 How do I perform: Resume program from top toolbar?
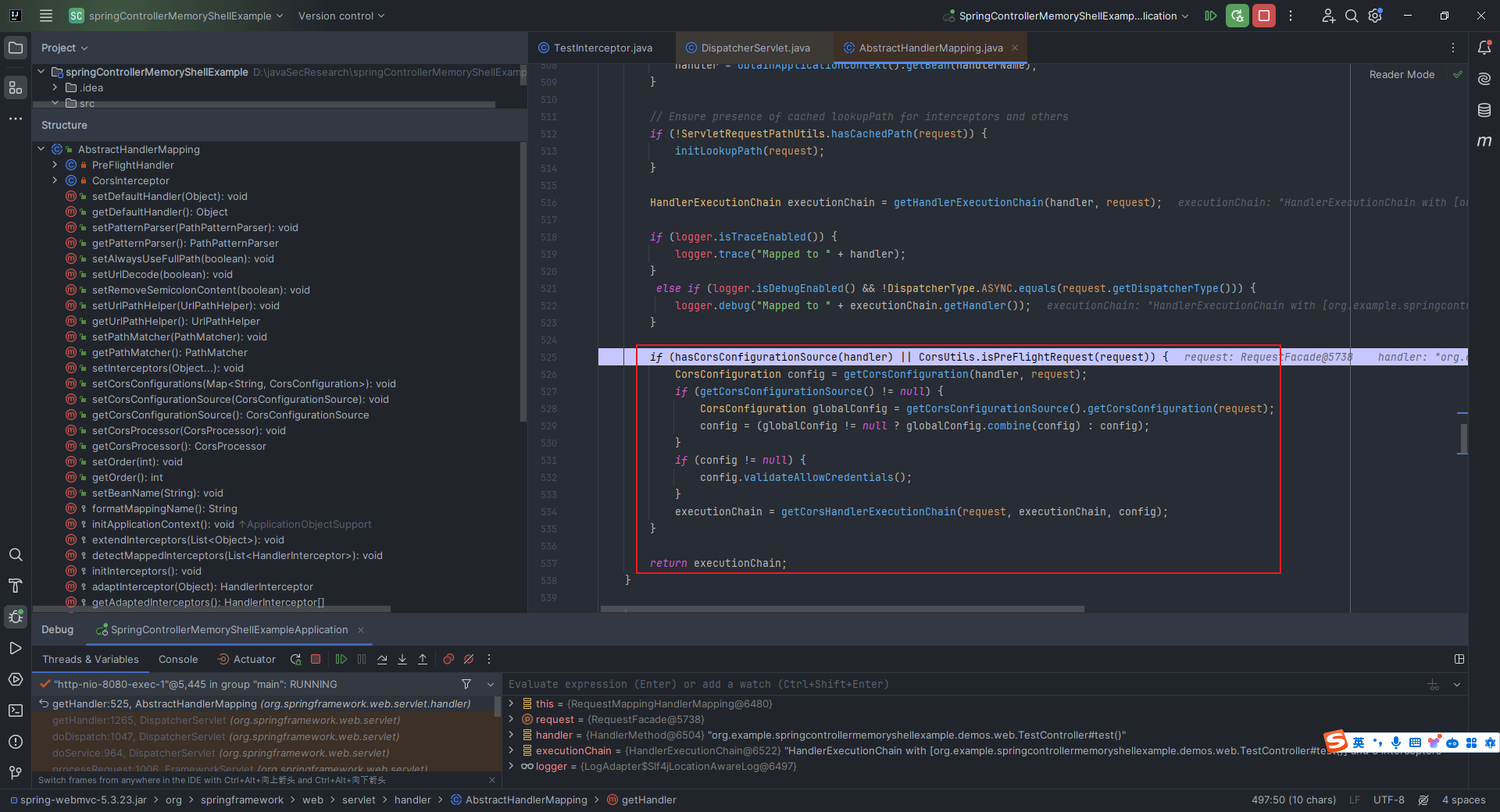(x=1210, y=16)
